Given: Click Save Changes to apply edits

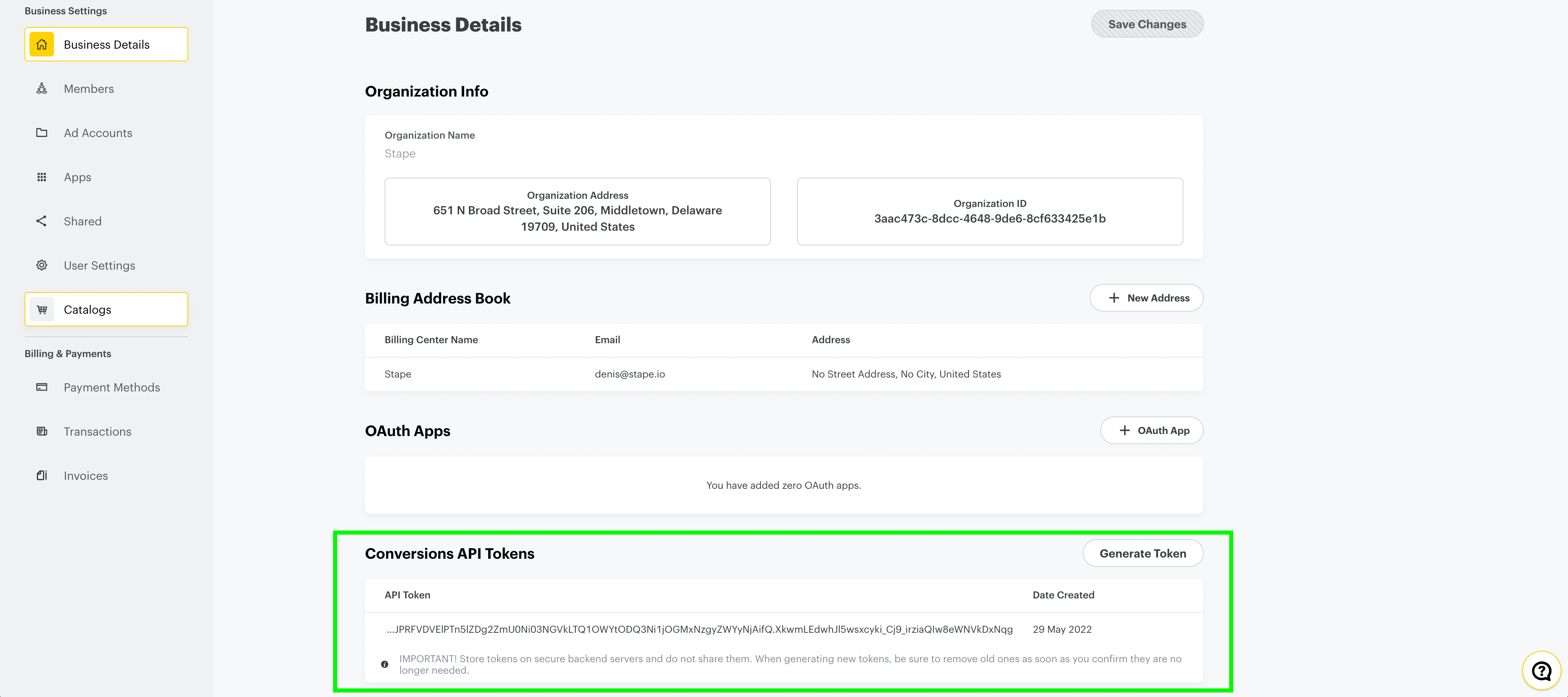Looking at the screenshot, I should [x=1147, y=23].
